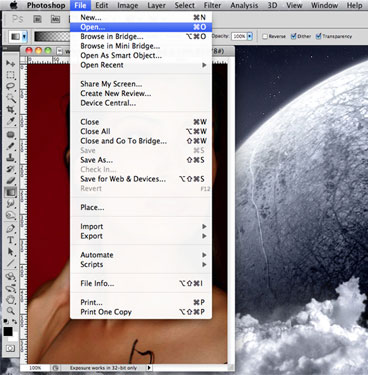Image resolution: width=368 pixels, height=375 pixels.
Task: Click the black foreground color swatch
Action: click(8, 331)
